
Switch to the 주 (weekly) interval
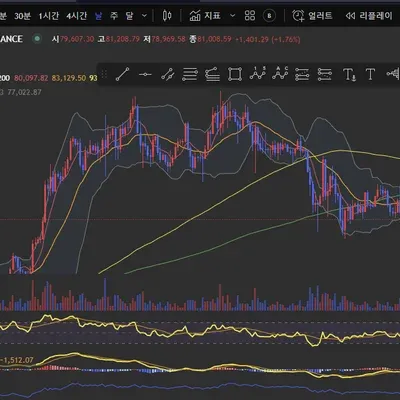(114, 16)
